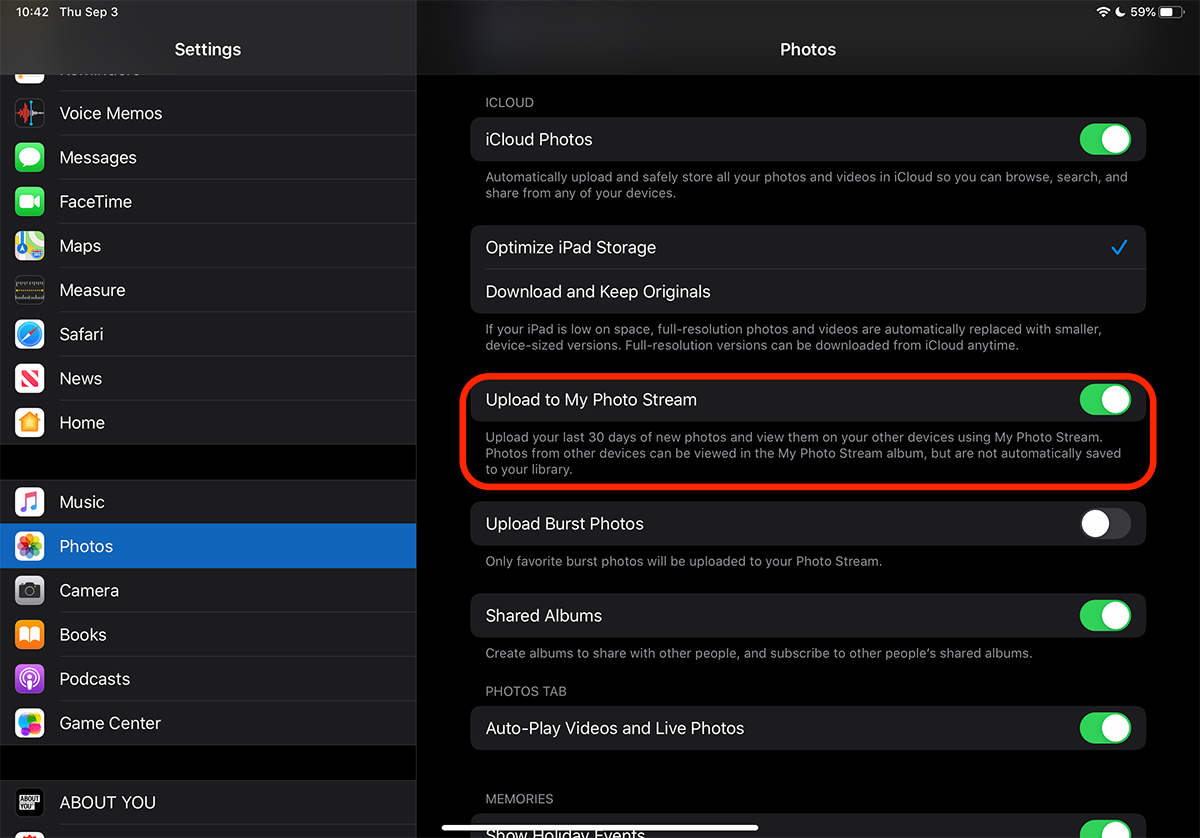
Task: Disable the iCloud Photos toggle
Action: pos(1105,139)
